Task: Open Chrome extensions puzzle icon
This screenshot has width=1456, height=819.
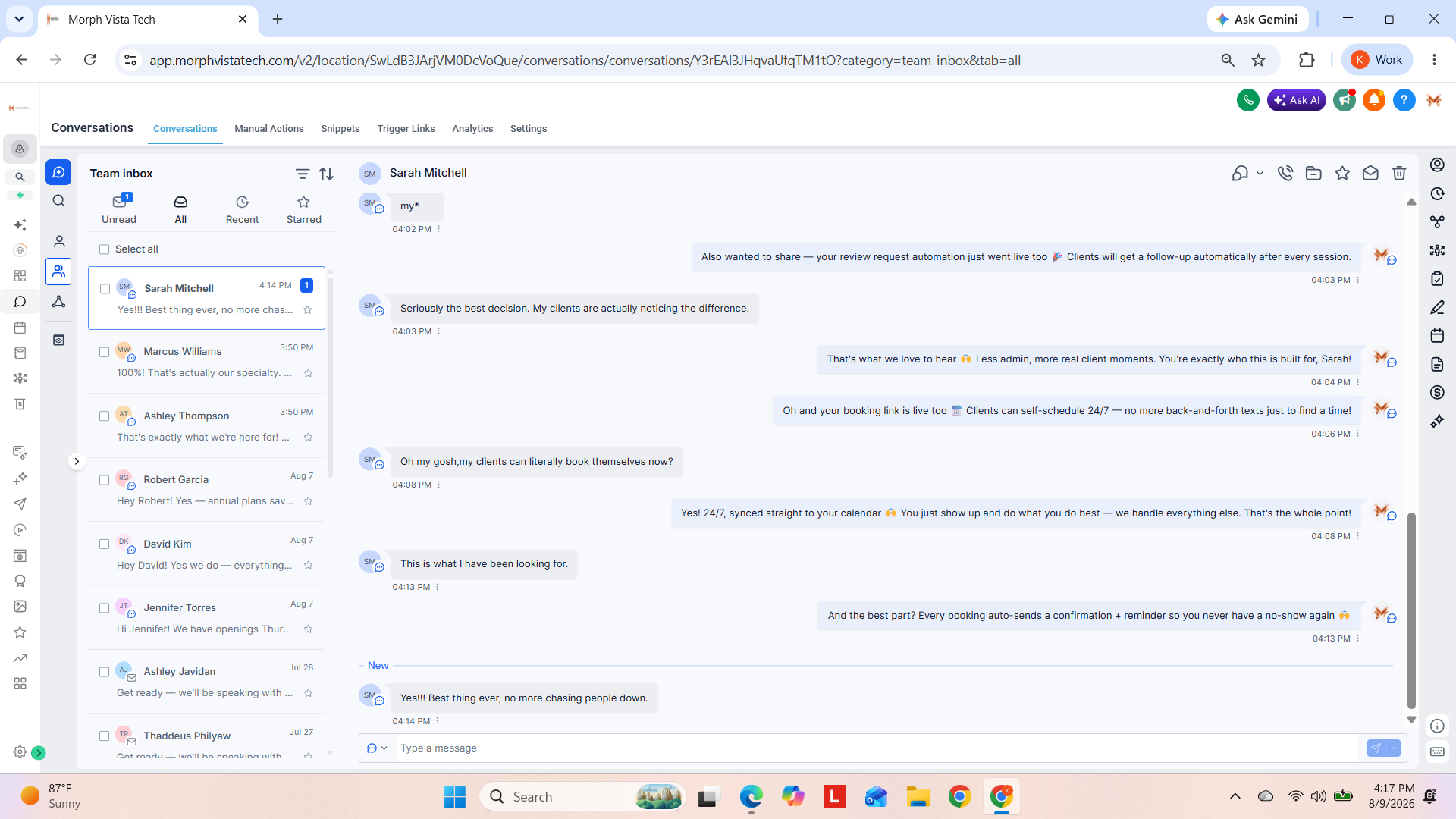Action: [1306, 60]
